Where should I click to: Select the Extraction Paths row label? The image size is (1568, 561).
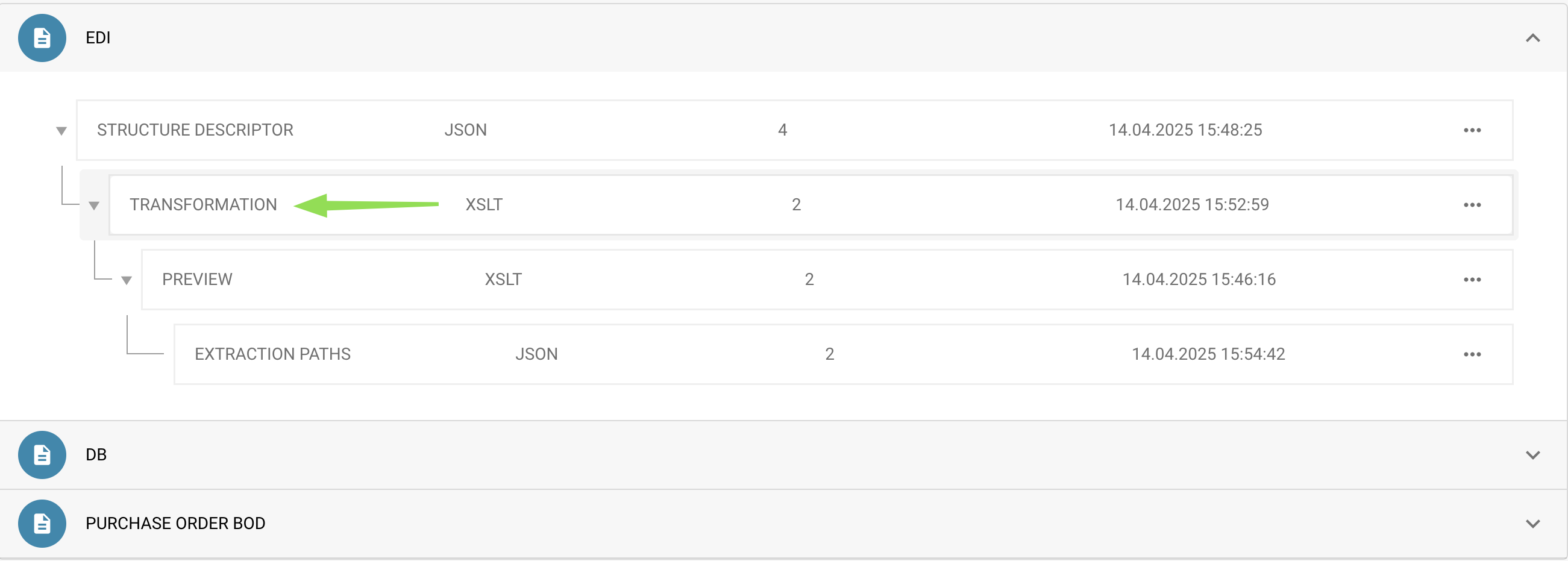pyautogui.click(x=272, y=355)
